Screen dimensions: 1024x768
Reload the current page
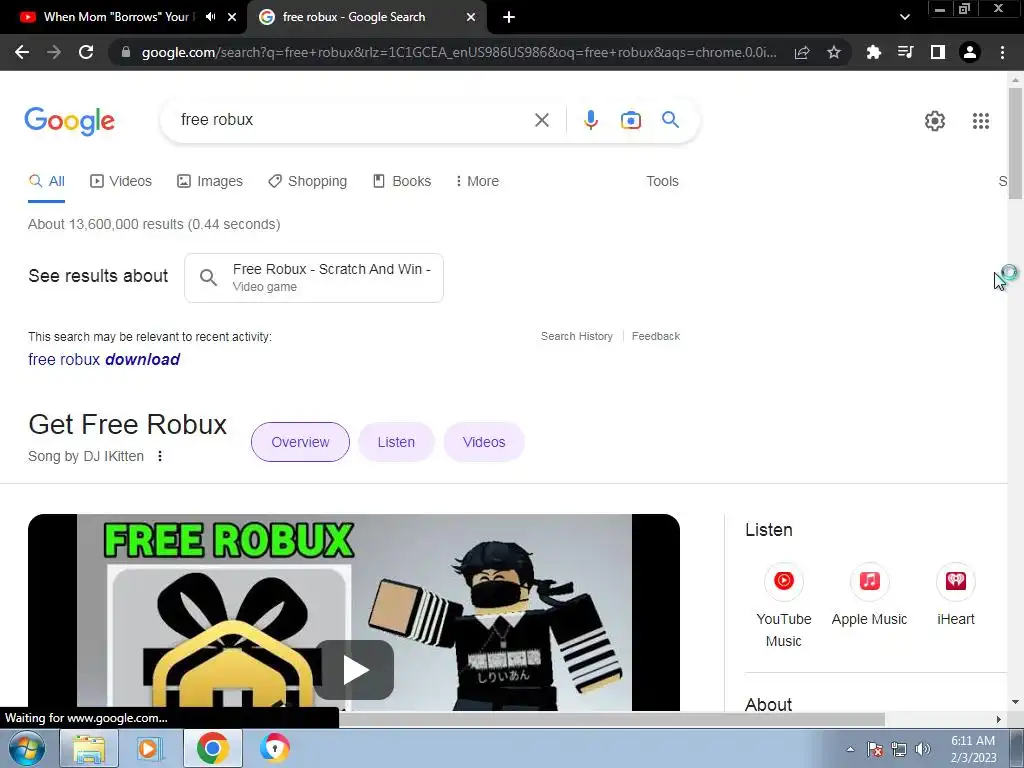tap(86, 52)
